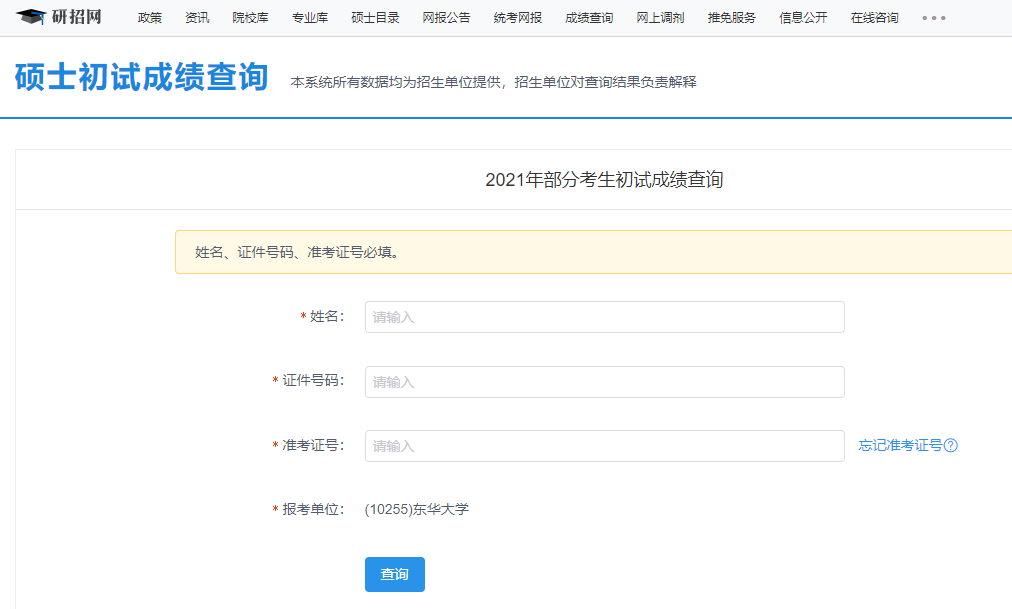The image size is (1012, 609).
Task: Navigate to 硕士目录 from the top menu
Action: click(x=375, y=17)
